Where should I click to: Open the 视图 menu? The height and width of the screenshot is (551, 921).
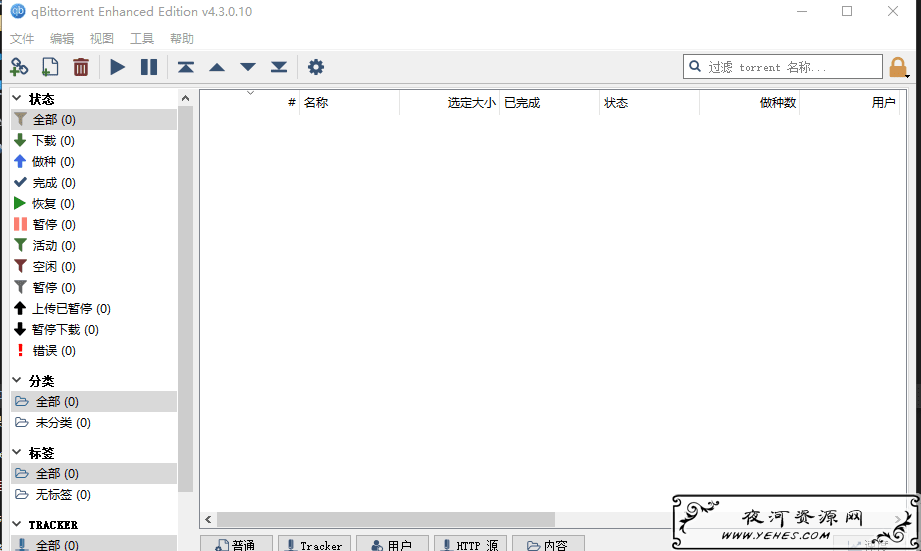tap(102, 39)
